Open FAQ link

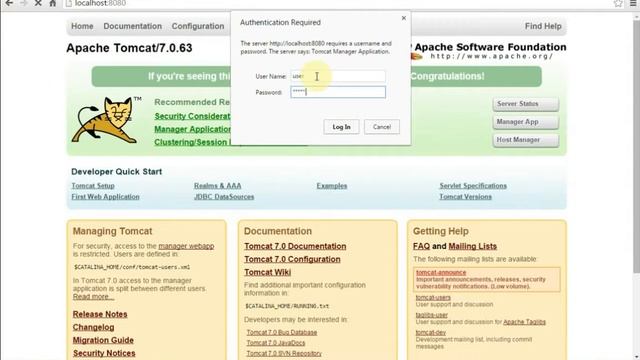421,246
